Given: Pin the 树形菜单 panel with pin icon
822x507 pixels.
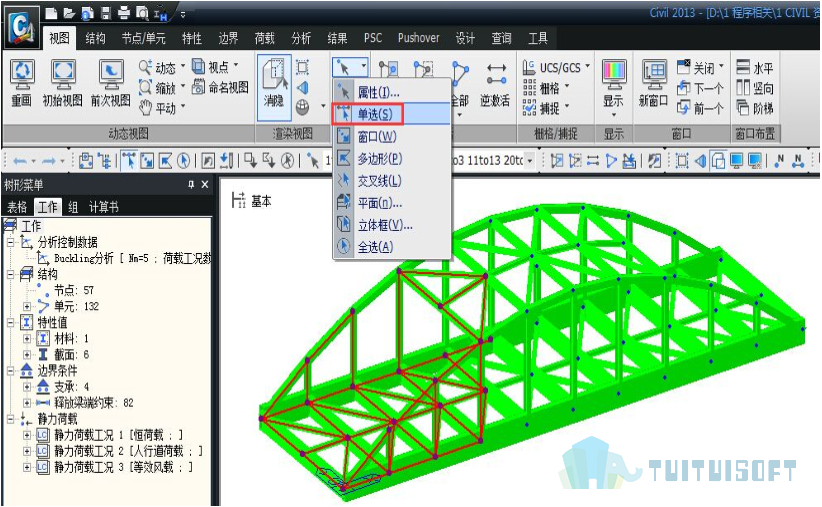Looking at the screenshot, I should pos(191,185).
